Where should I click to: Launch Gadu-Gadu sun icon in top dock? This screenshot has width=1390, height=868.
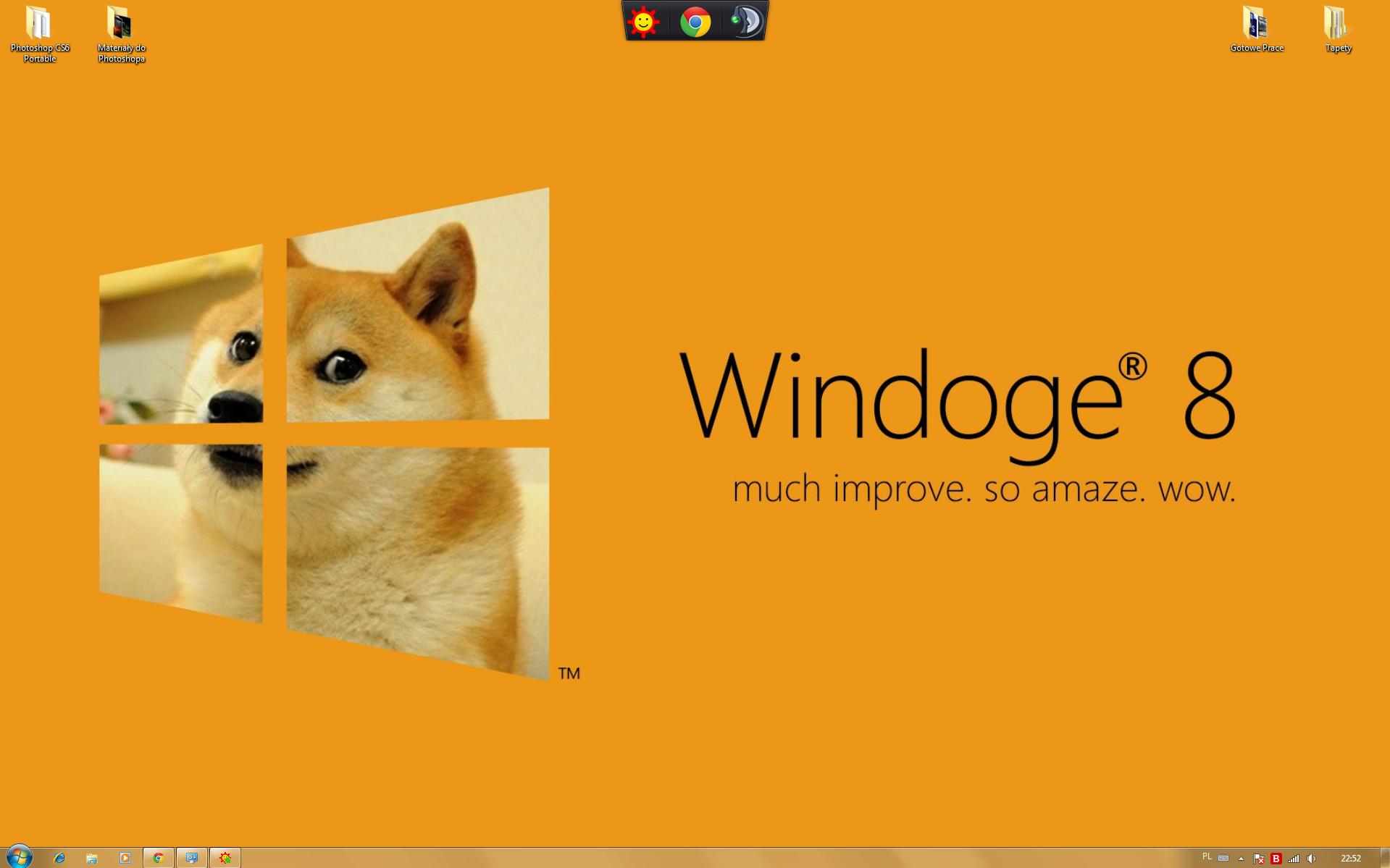[643, 22]
